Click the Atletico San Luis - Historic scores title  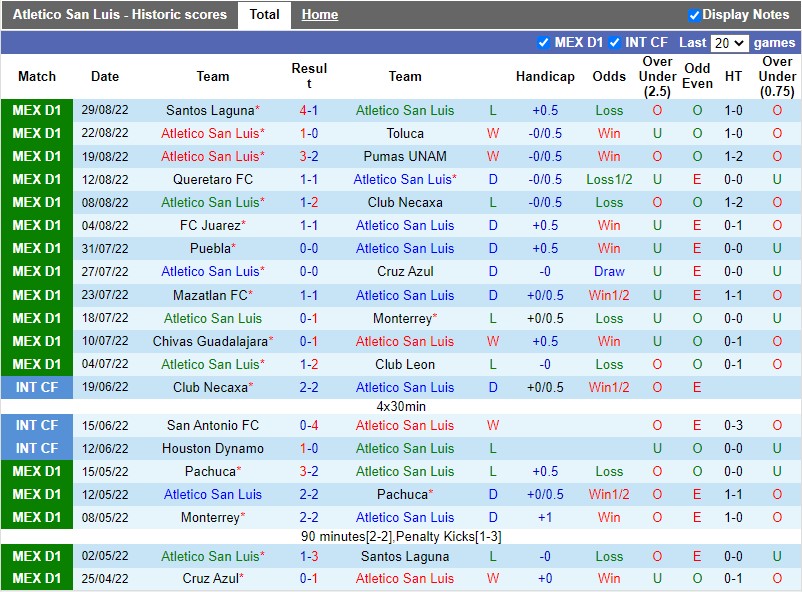[x=120, y=14]
